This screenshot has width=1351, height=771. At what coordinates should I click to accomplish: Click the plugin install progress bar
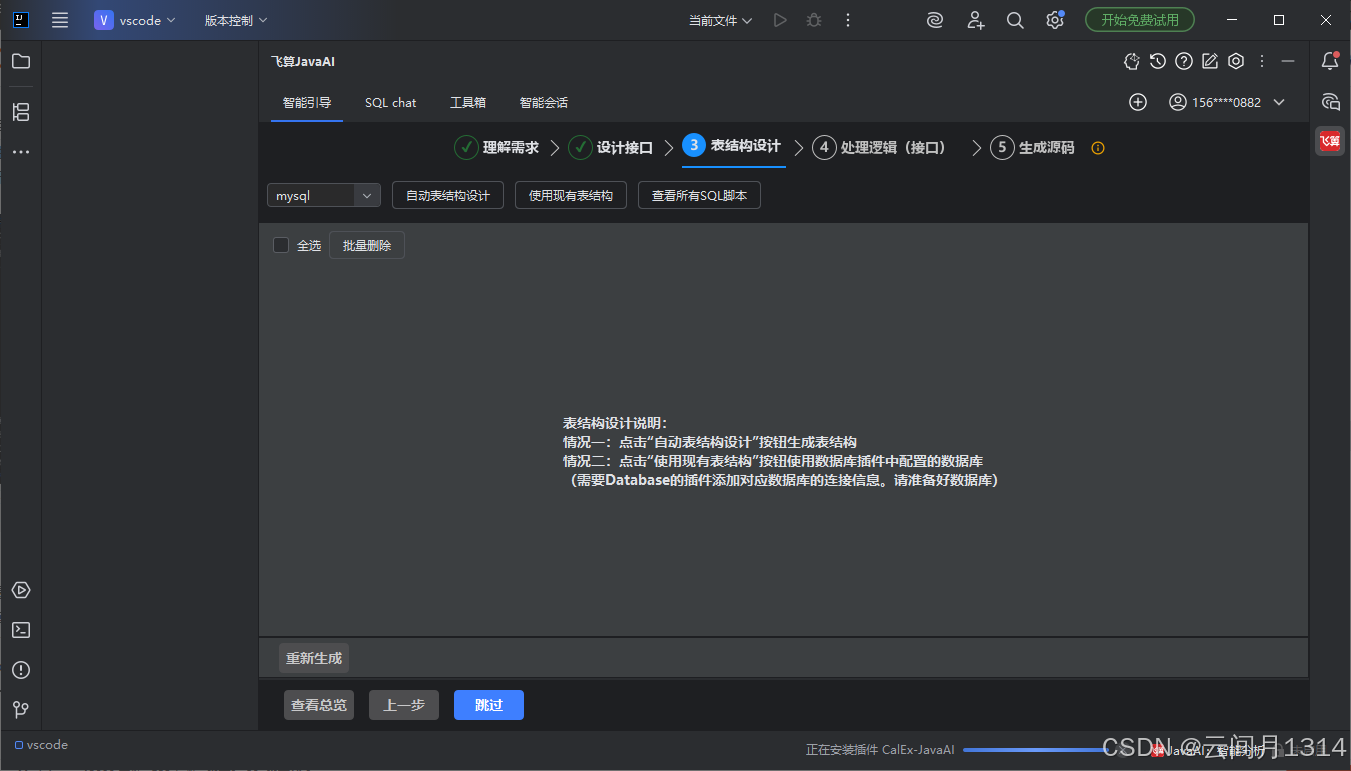click(1035, 750)
